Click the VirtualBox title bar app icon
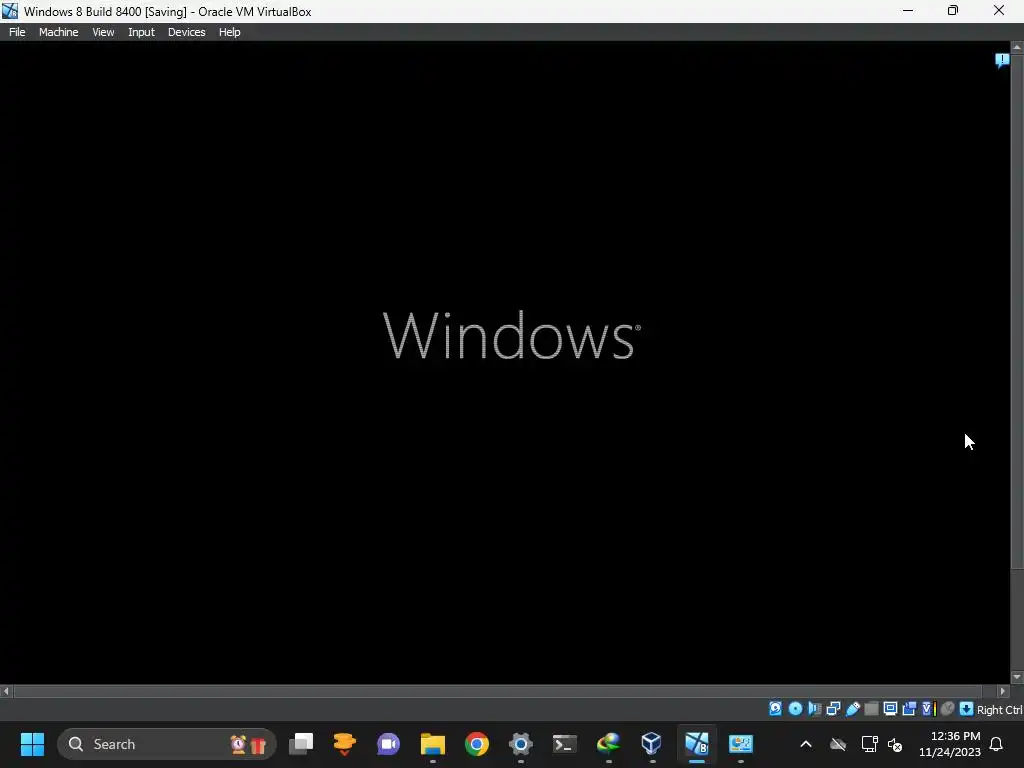1024x768 pixels. tap(10, 11)
